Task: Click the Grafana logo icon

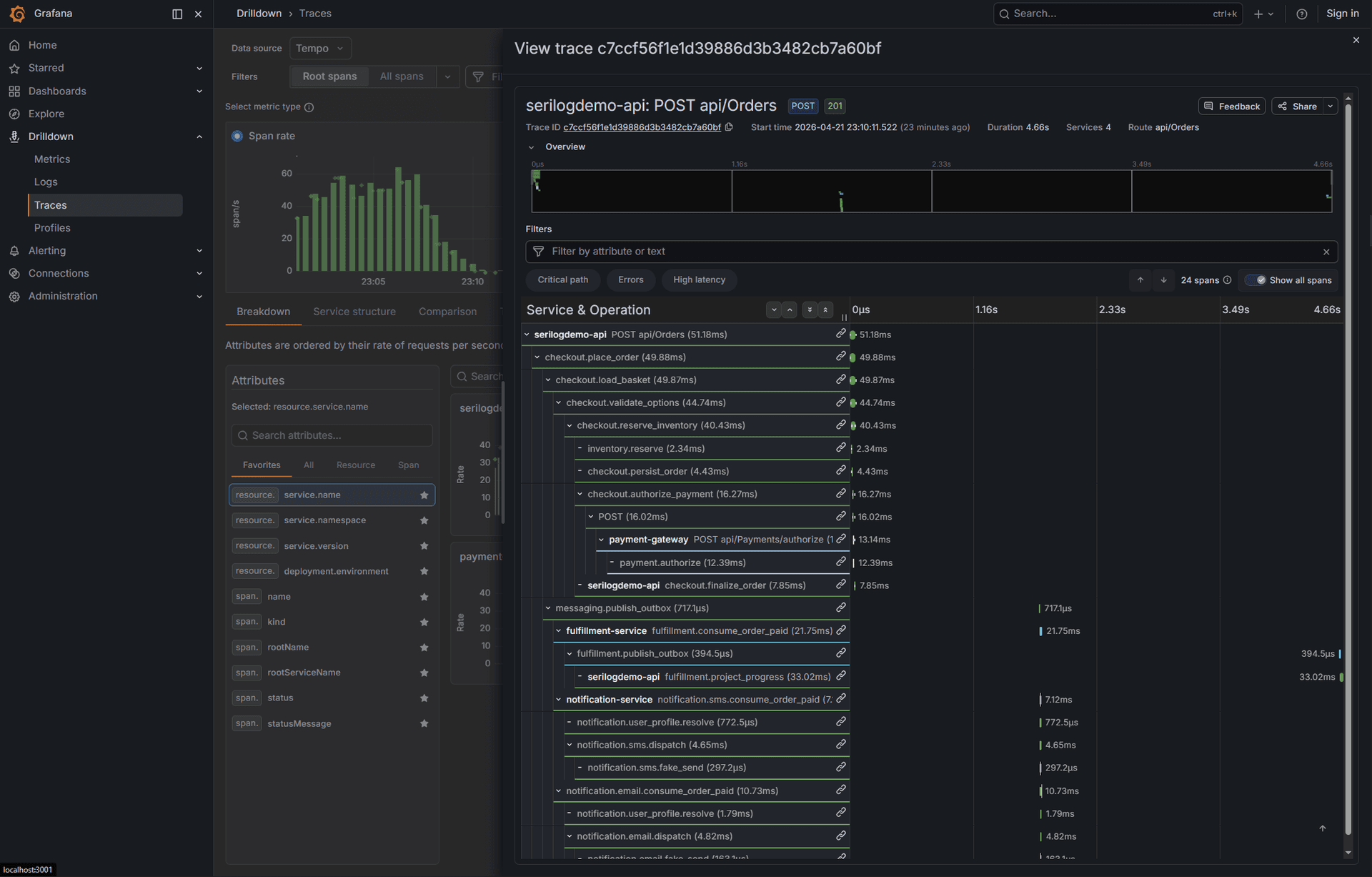Action: coord(18,14)
